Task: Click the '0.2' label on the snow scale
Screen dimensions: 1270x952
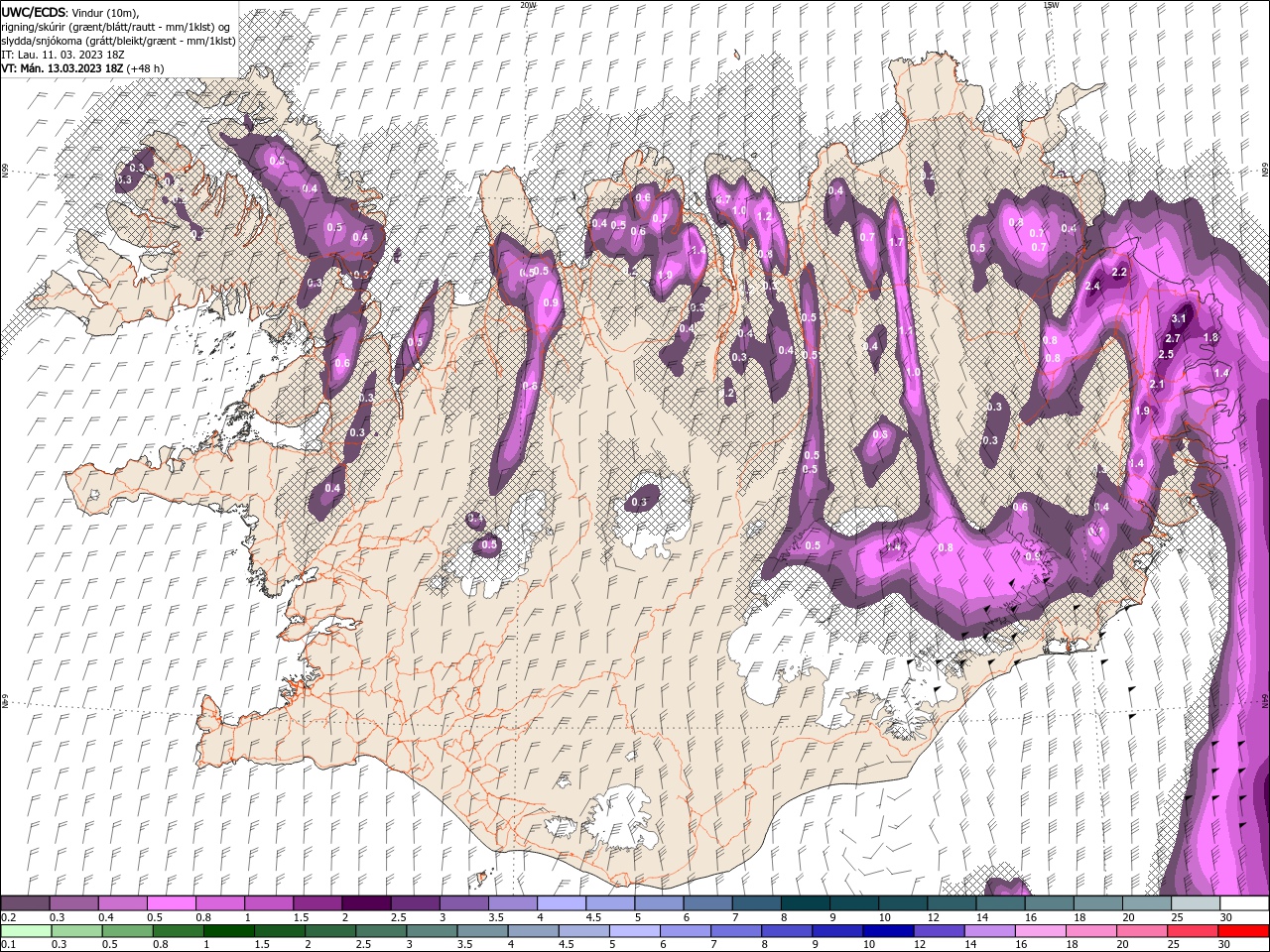Action: point(8,917)
